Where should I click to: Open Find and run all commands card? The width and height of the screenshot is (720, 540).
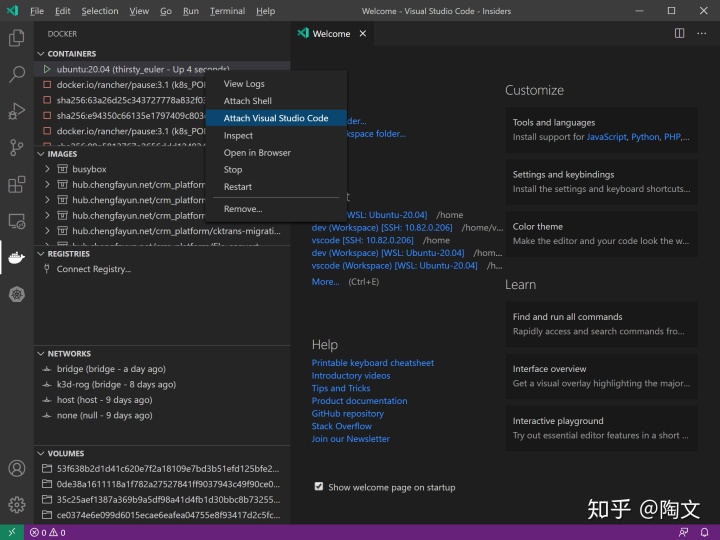pyautogui.click(x=602, y=324)
